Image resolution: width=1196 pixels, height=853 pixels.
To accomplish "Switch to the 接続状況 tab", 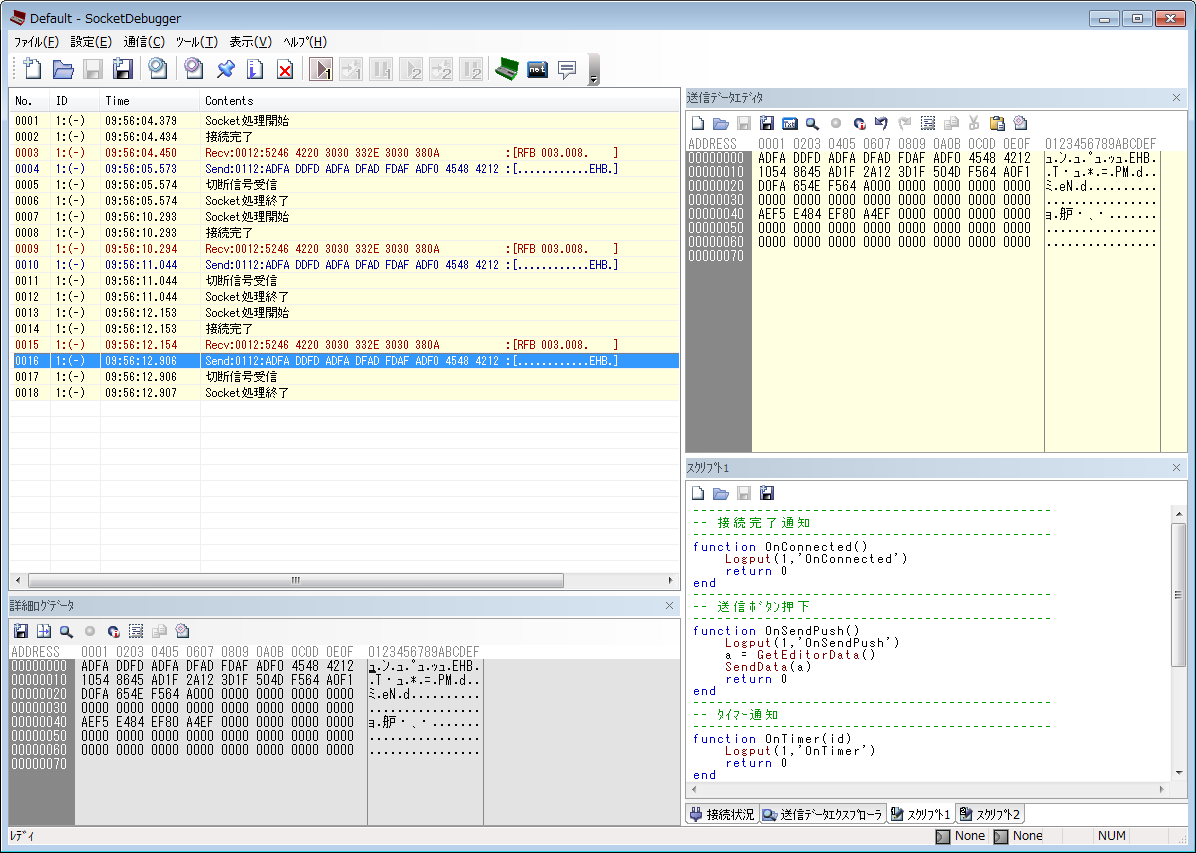I will click(x=722, y=815).
